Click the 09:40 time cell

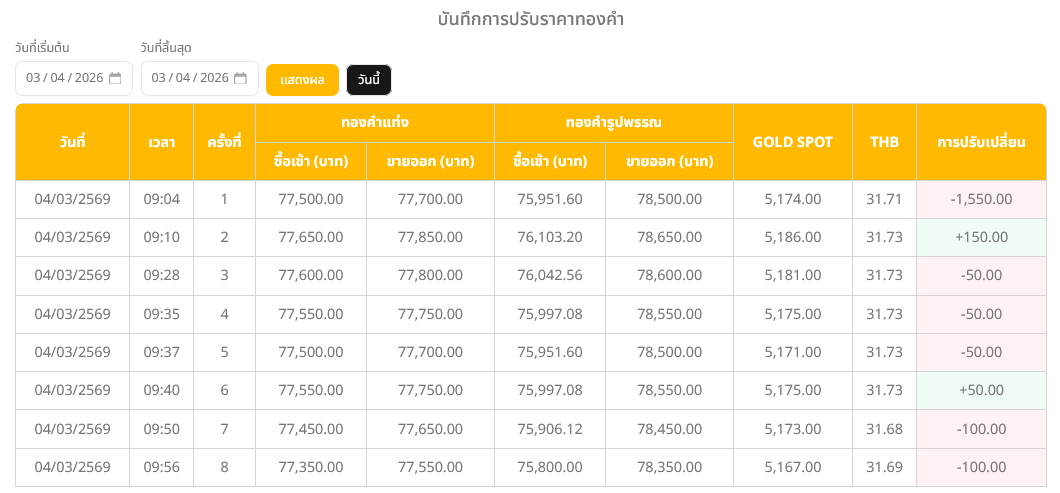(161, 390)
